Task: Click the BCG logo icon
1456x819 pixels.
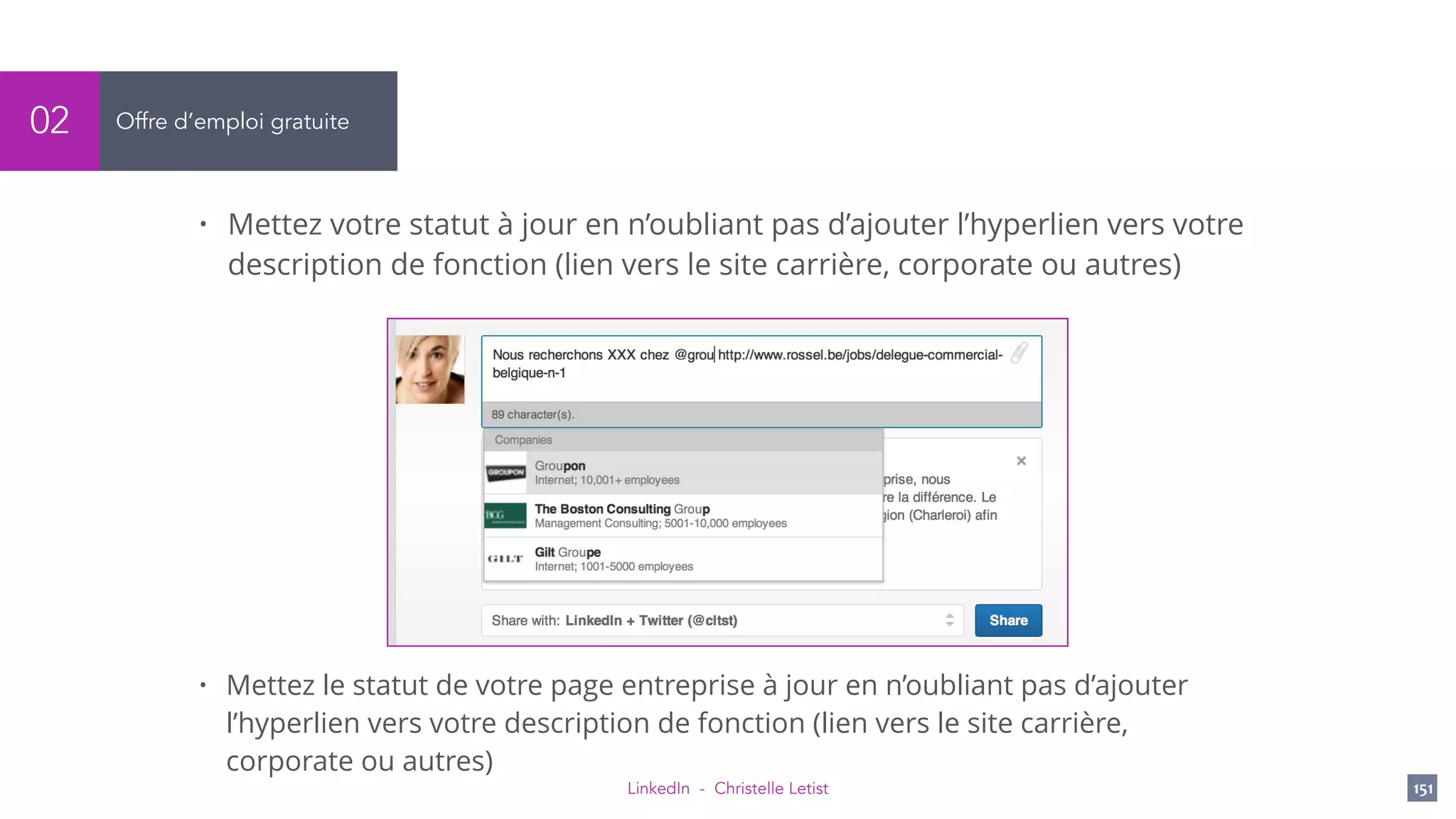Action: coord(505,515)
